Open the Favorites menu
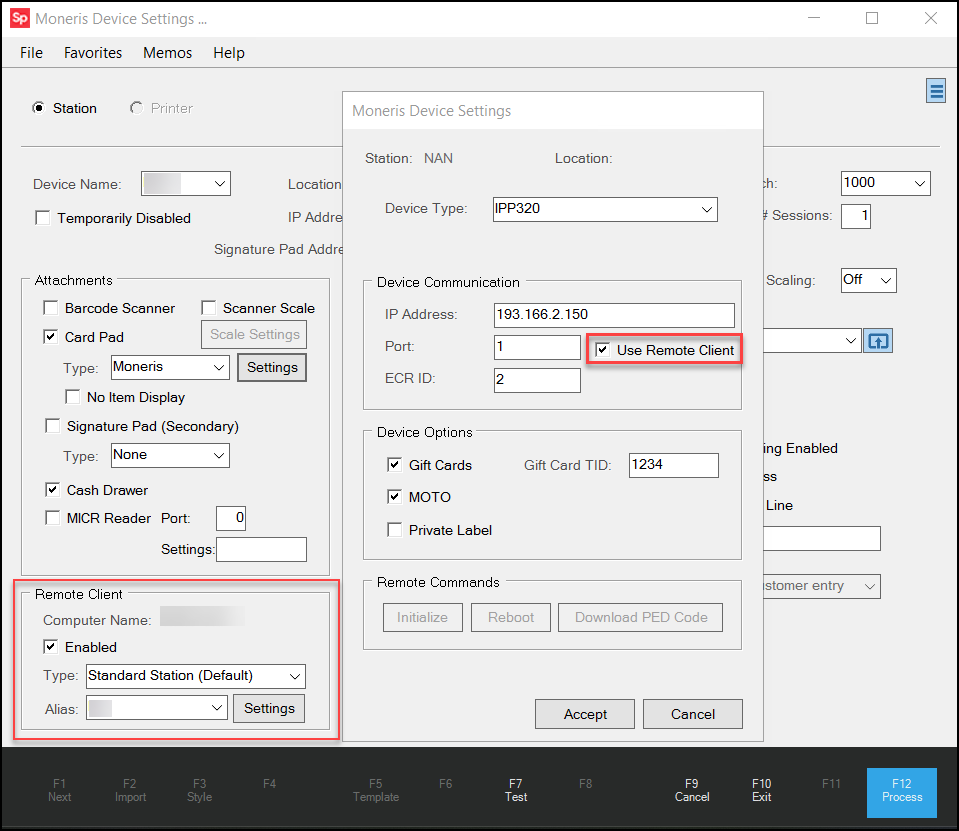The height and width of the screenshot is (831, 959). pos(93,53)
